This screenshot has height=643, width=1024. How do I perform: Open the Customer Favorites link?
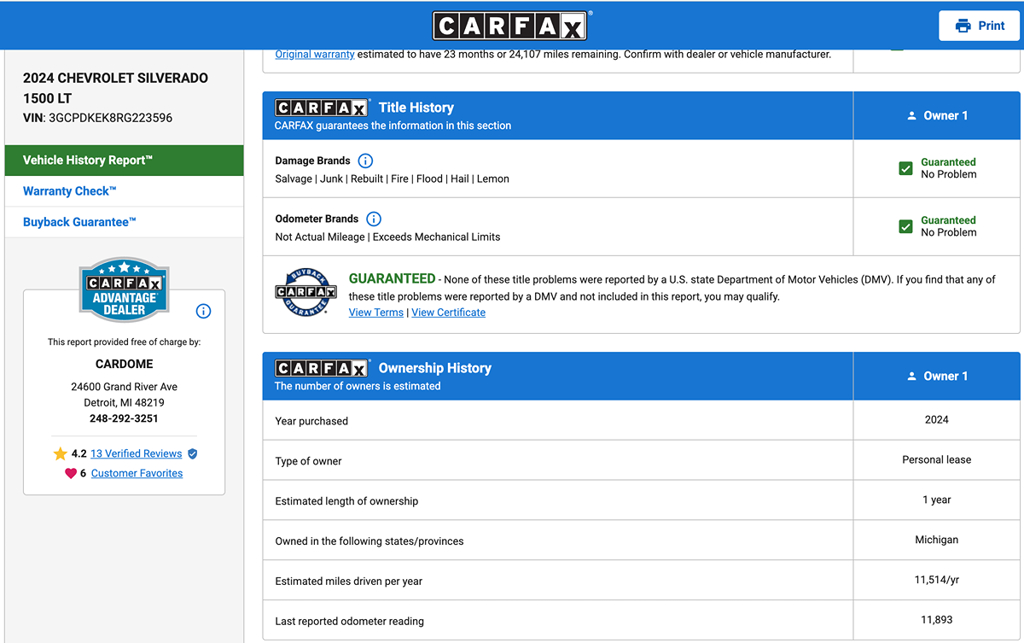[x=136, y=473]
